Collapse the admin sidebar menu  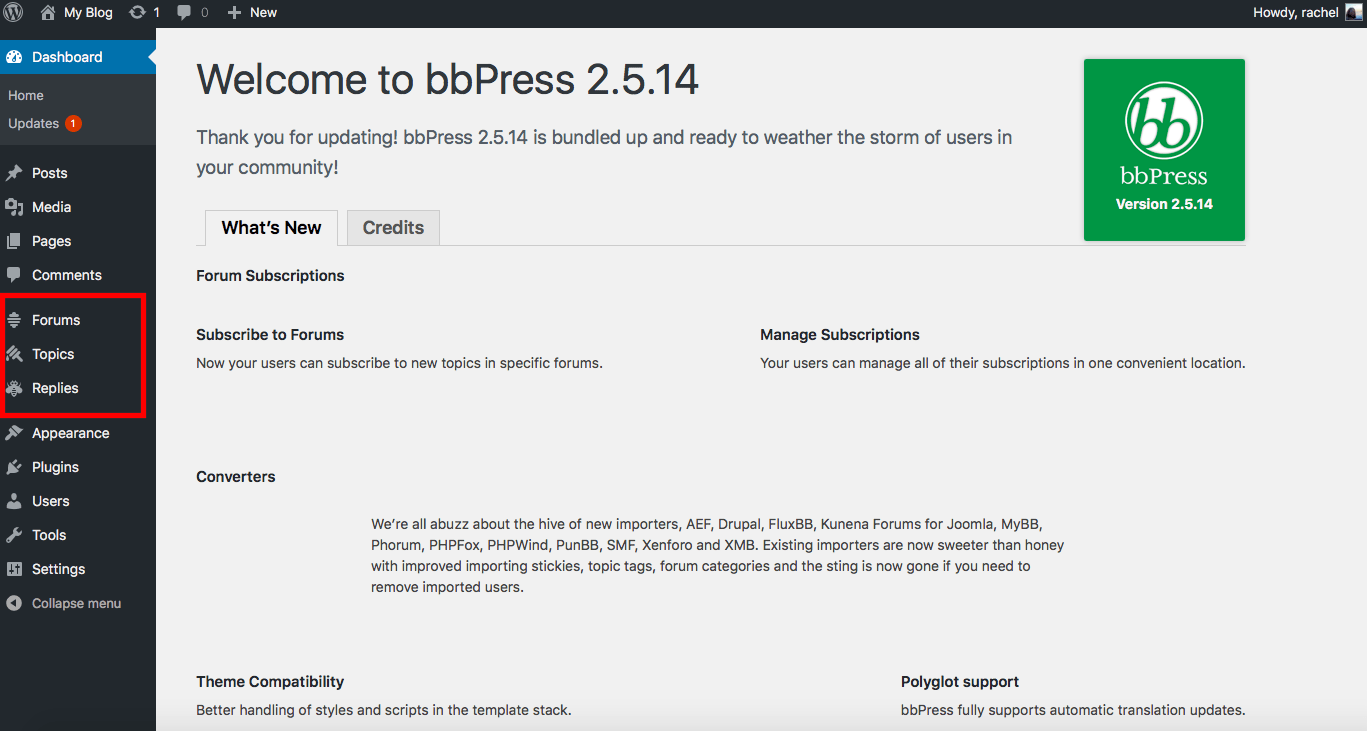pos(76,603)
